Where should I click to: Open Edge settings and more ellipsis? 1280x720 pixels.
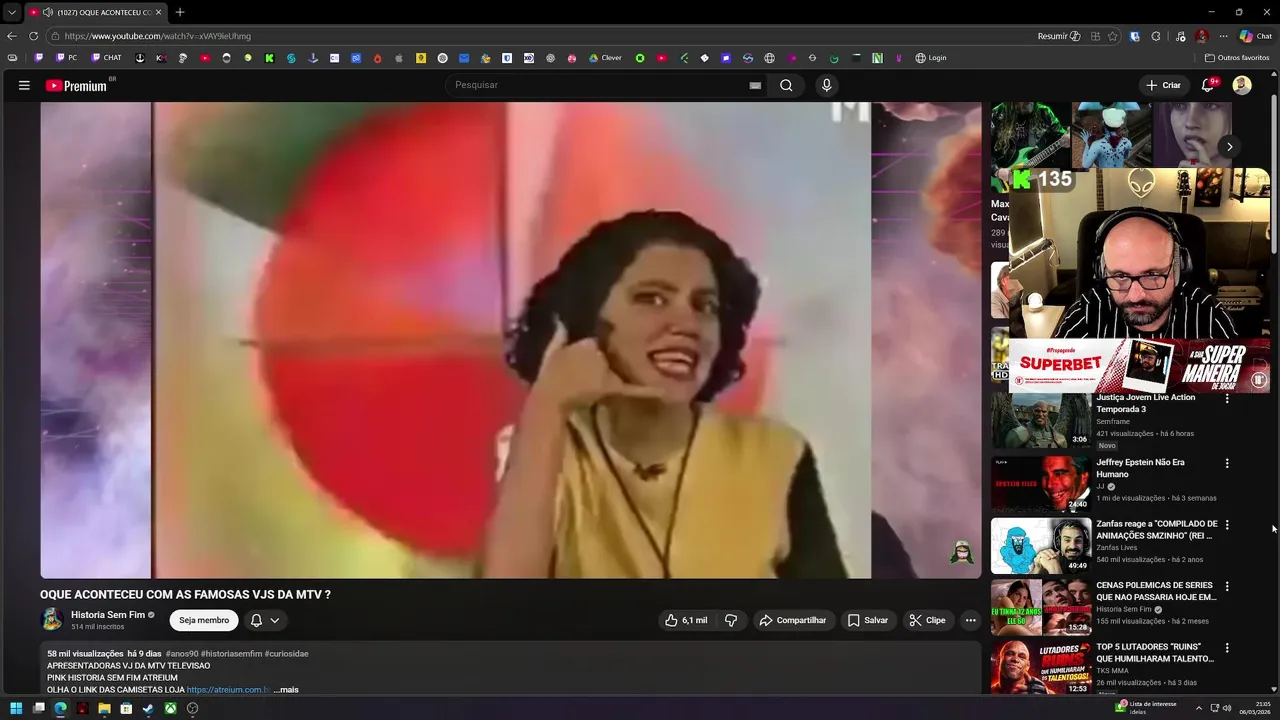tap(1223, 36)
